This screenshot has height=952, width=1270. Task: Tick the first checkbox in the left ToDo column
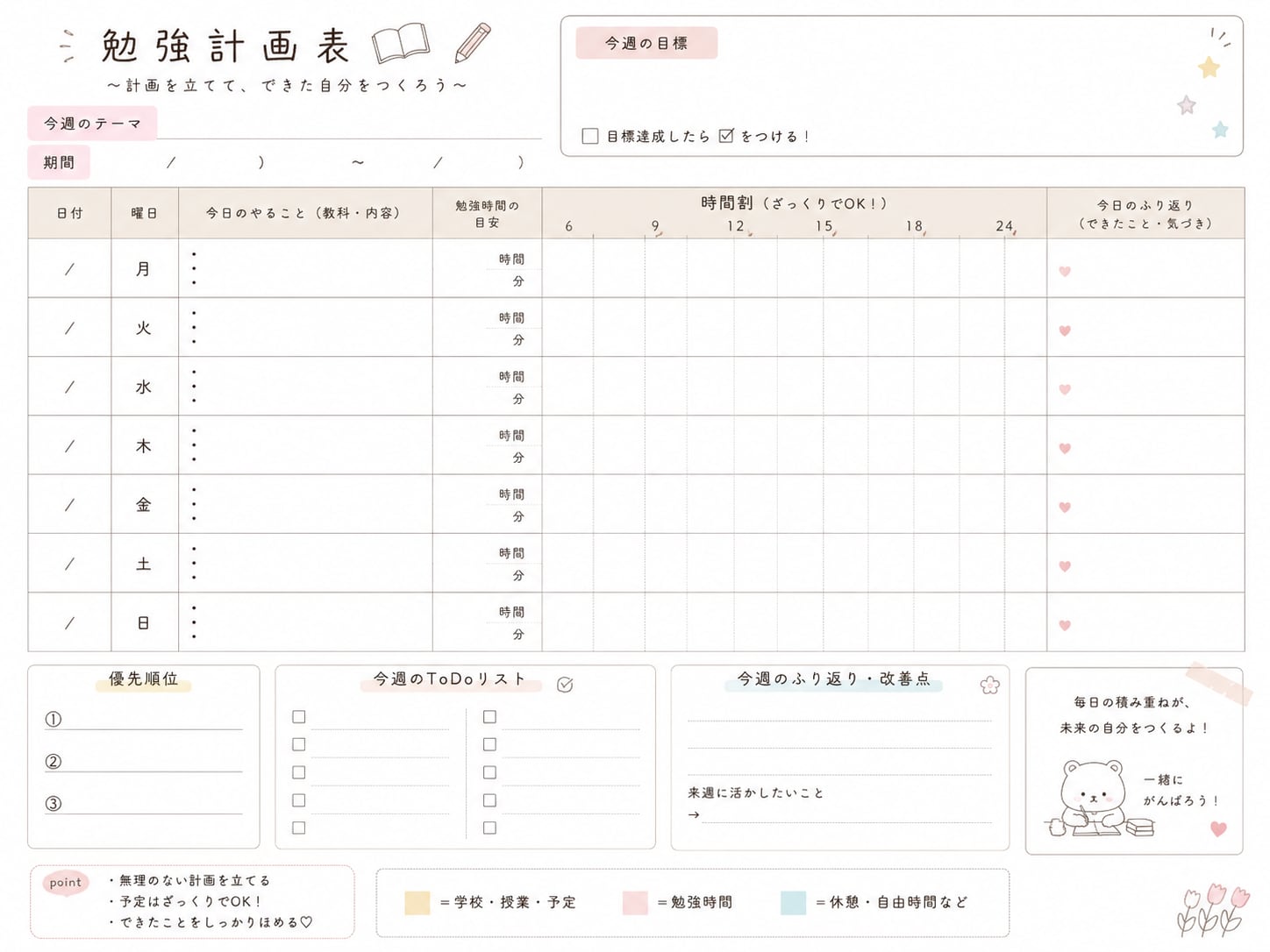pos(299,717)
